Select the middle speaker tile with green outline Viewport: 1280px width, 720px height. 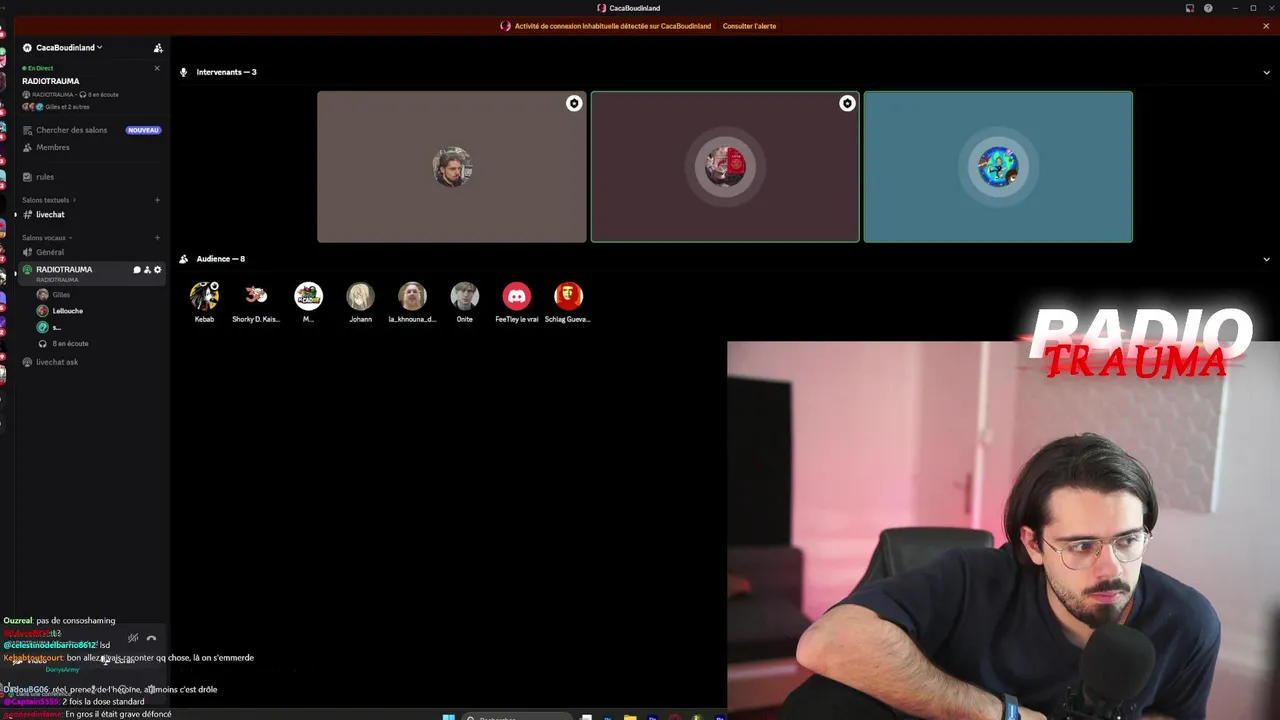tap(725, 167)
